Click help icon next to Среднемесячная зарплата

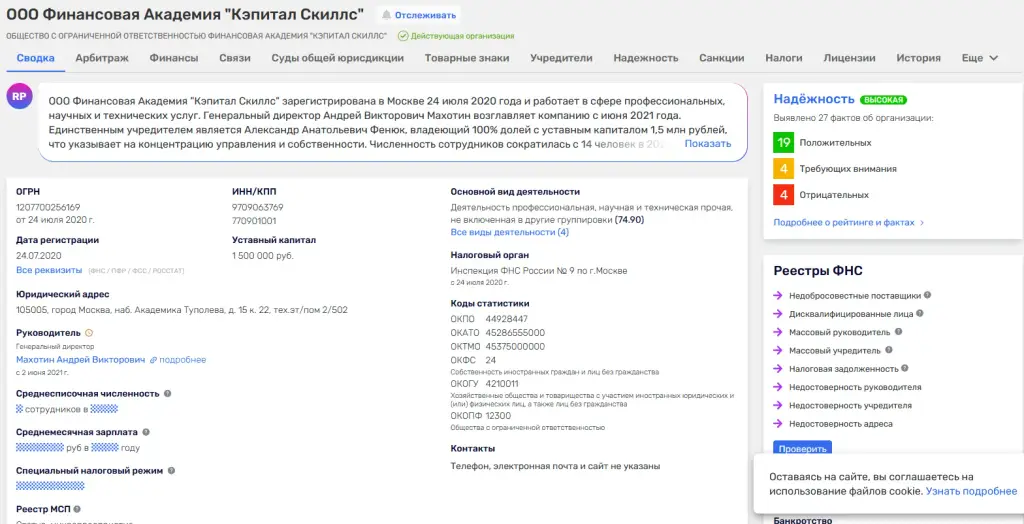click(x=146, y=432)
